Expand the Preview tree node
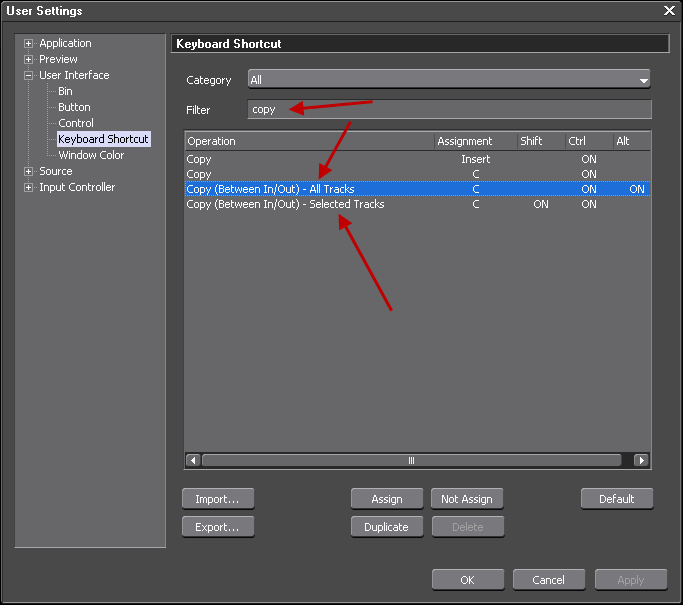The width and height of the screenshot is (683, 605). [x=28, y=59]
